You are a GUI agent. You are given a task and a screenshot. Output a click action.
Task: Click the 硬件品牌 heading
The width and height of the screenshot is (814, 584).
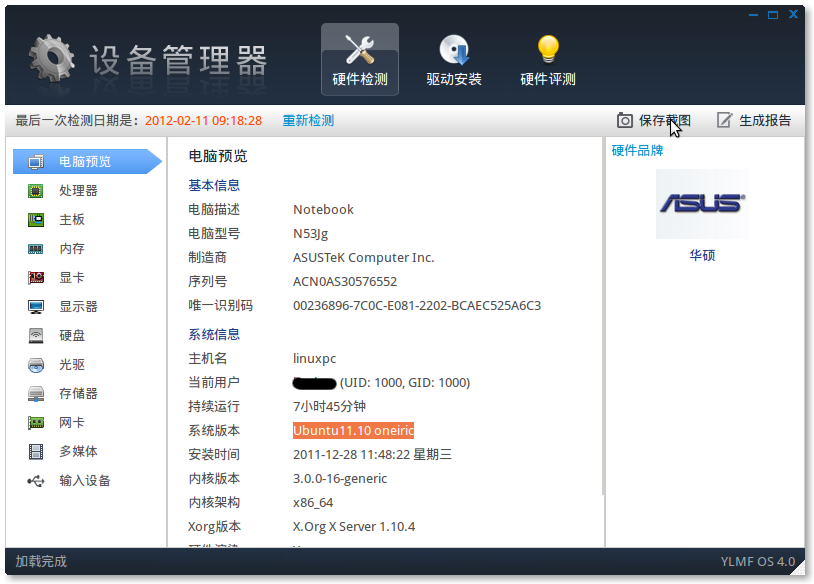637,151
